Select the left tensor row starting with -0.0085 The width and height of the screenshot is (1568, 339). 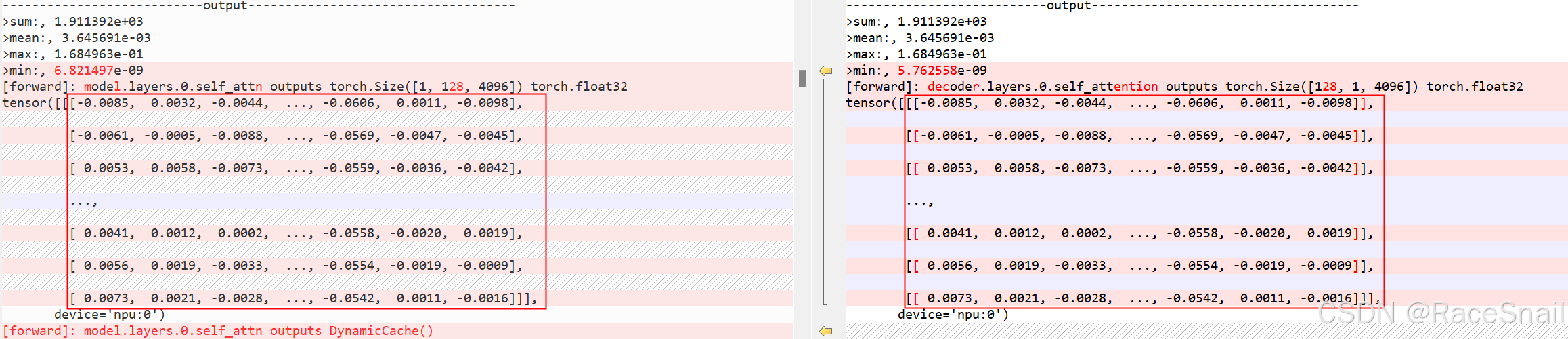pyautogui.click(x=263, y=103)
